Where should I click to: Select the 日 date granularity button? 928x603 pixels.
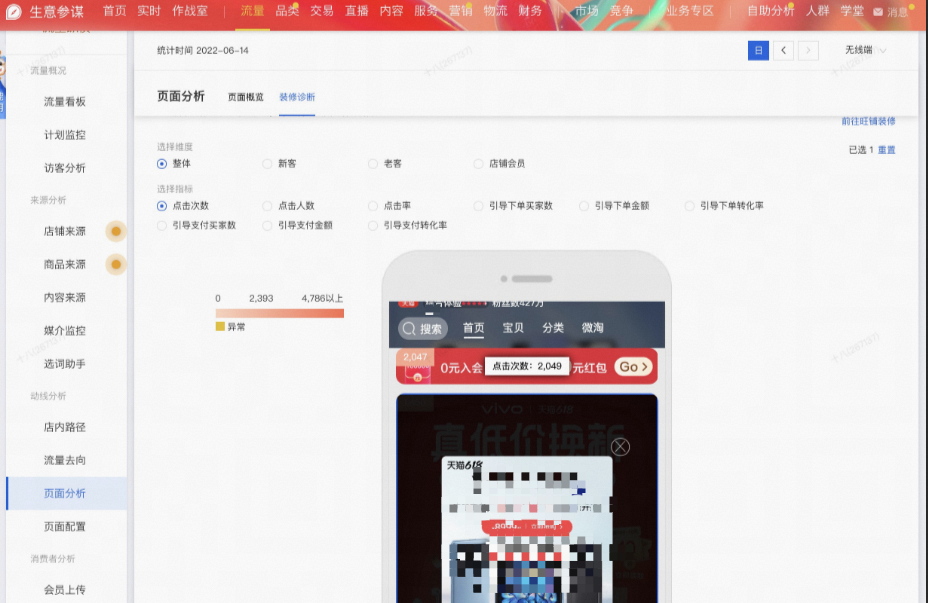point(758,50)
